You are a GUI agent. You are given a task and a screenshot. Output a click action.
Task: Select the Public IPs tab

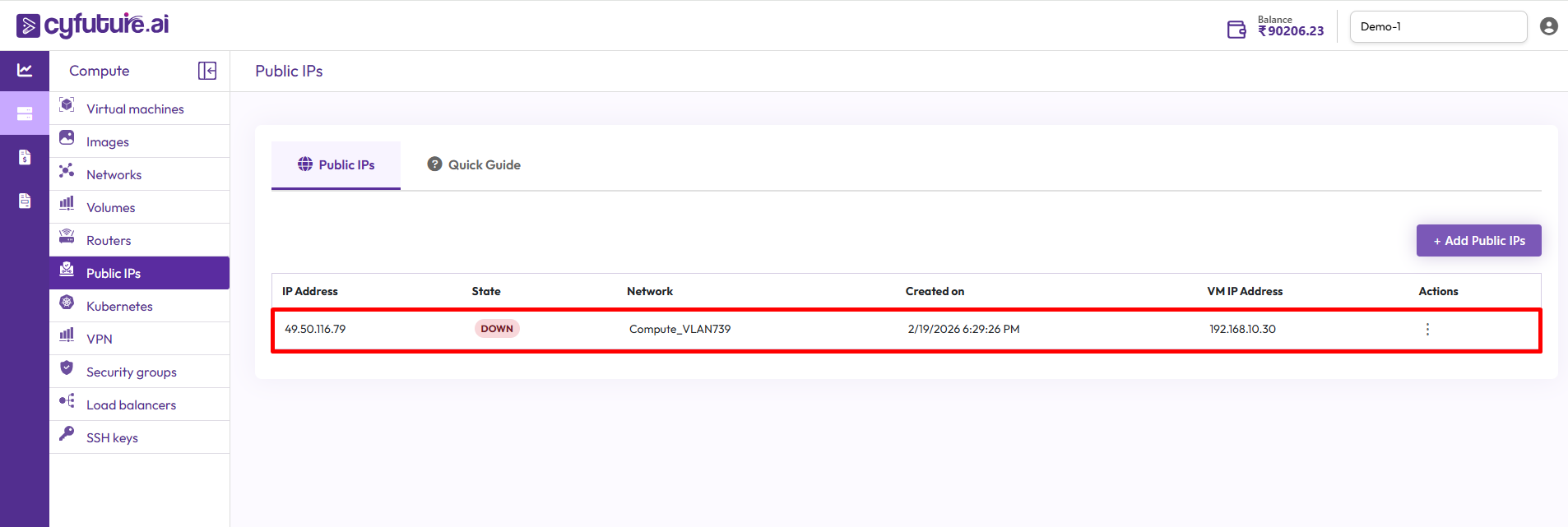[336, 164]
